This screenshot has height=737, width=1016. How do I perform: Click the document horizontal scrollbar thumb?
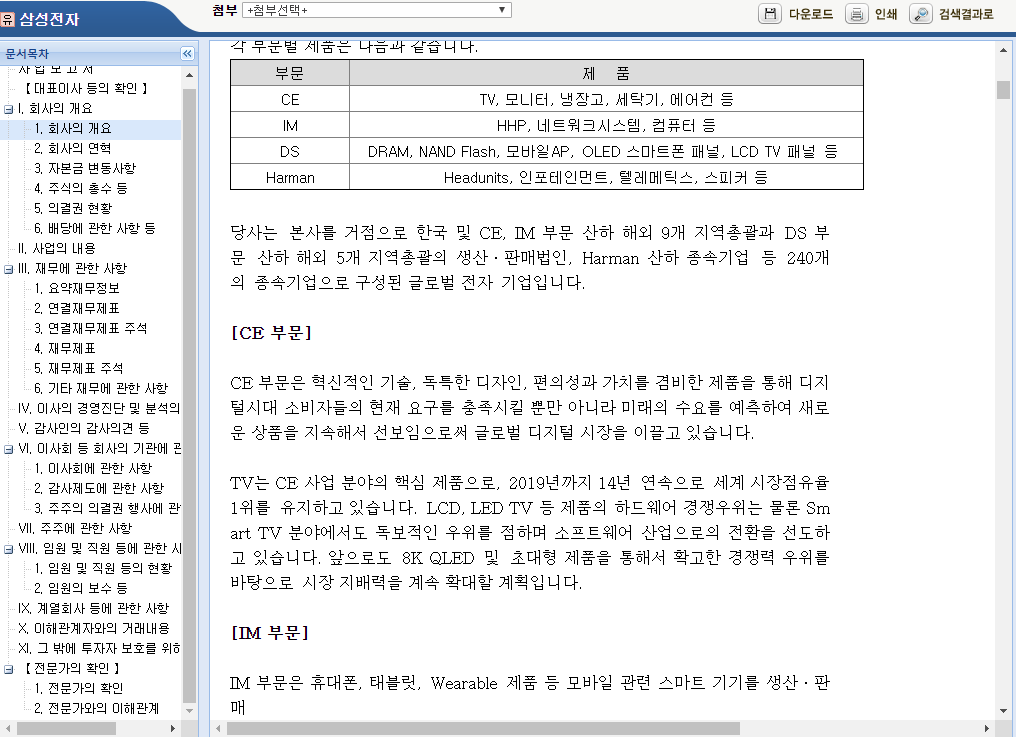(x=483, y=729)
